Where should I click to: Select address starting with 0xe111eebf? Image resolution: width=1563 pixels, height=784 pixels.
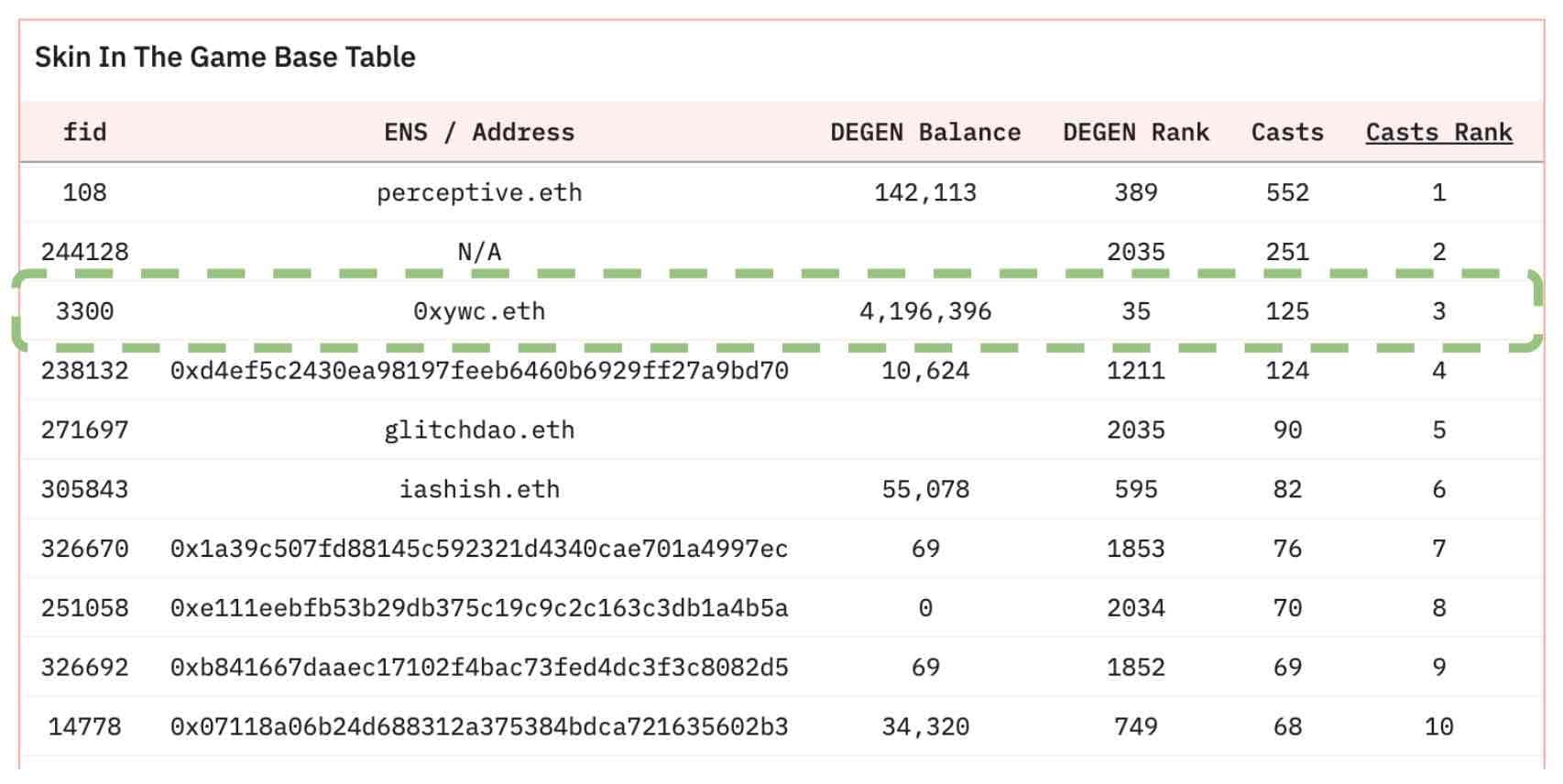pyautogui.click(x=478, y=608)
